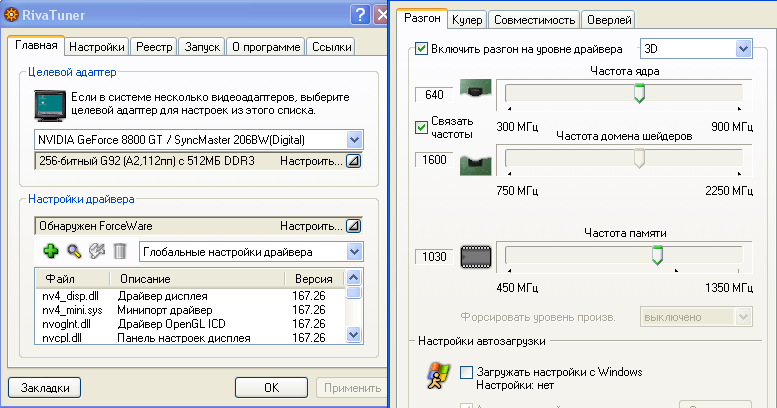Click driver file list scroll down arrow
777x408 pixels.
tap(353, 335)
